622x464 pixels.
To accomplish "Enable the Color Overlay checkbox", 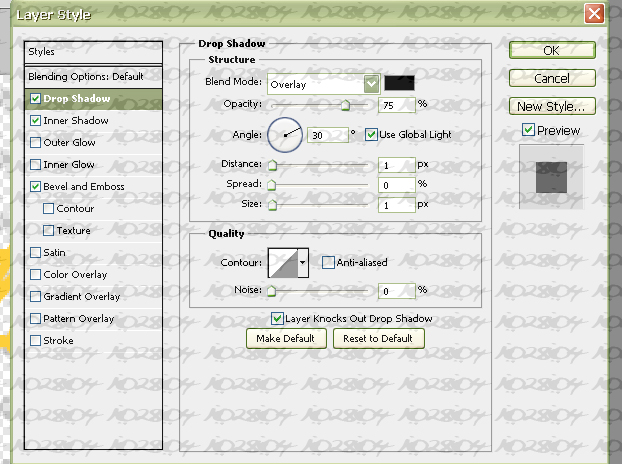I will (x=35, y=274).
